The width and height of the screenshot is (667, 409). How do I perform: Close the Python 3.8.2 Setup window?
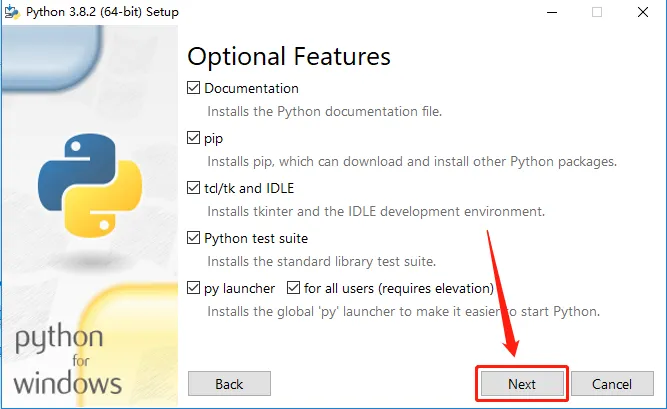click(643, 12)
